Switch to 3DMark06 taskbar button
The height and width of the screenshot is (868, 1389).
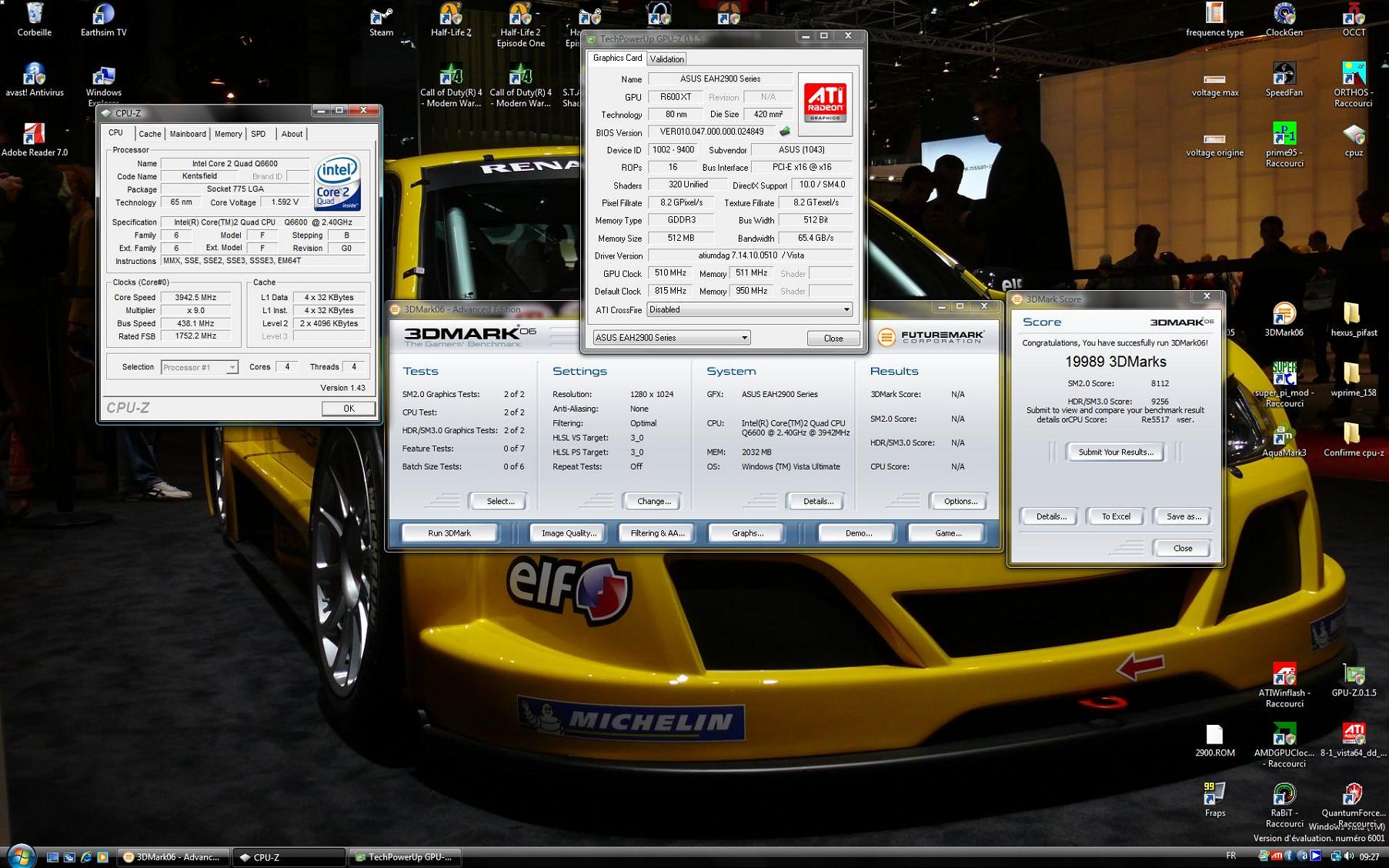(174, 857)
